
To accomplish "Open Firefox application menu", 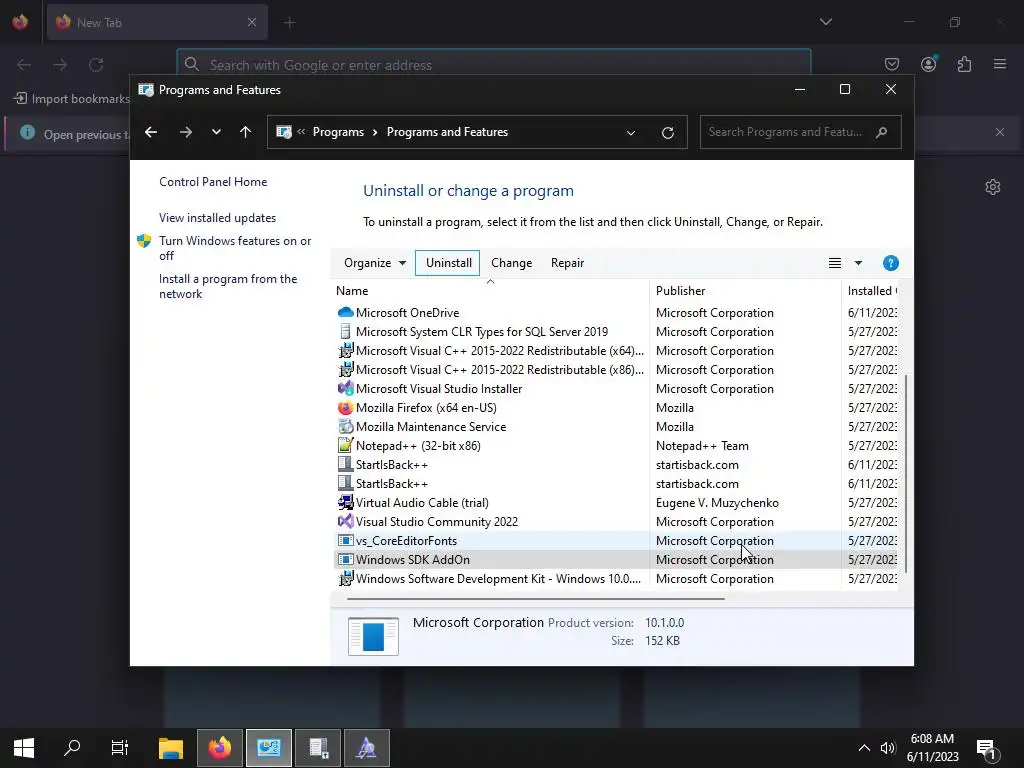I will pyautogui.click(x=1000, y=64).
